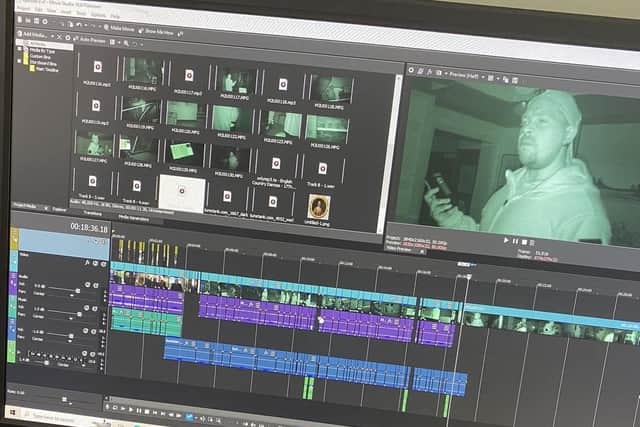This screenshot has width=640, height=427.
Task: Open Video Output FX in preview toolbar
Action: [429, 73]
